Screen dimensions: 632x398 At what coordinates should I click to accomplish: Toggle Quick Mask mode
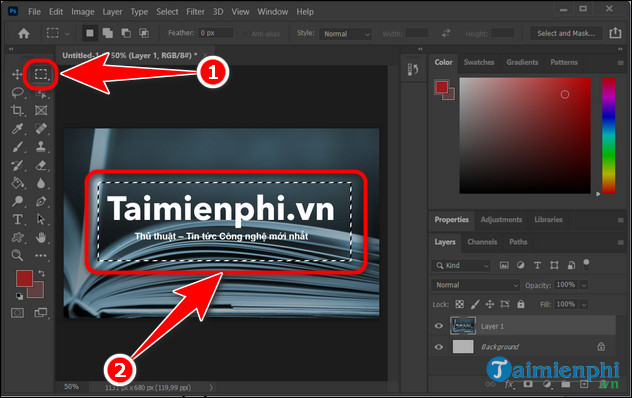tap(17, 313)
